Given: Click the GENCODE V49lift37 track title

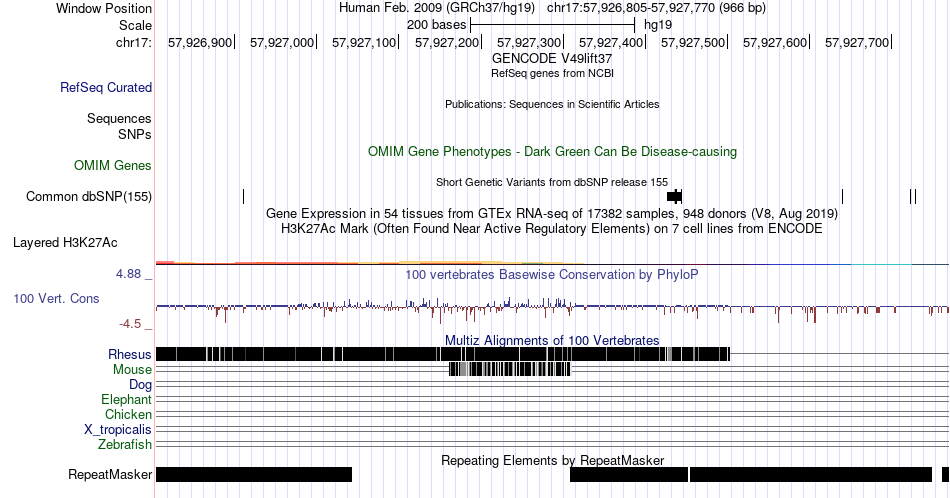Looking at the screenshot, I should [552, 59].
